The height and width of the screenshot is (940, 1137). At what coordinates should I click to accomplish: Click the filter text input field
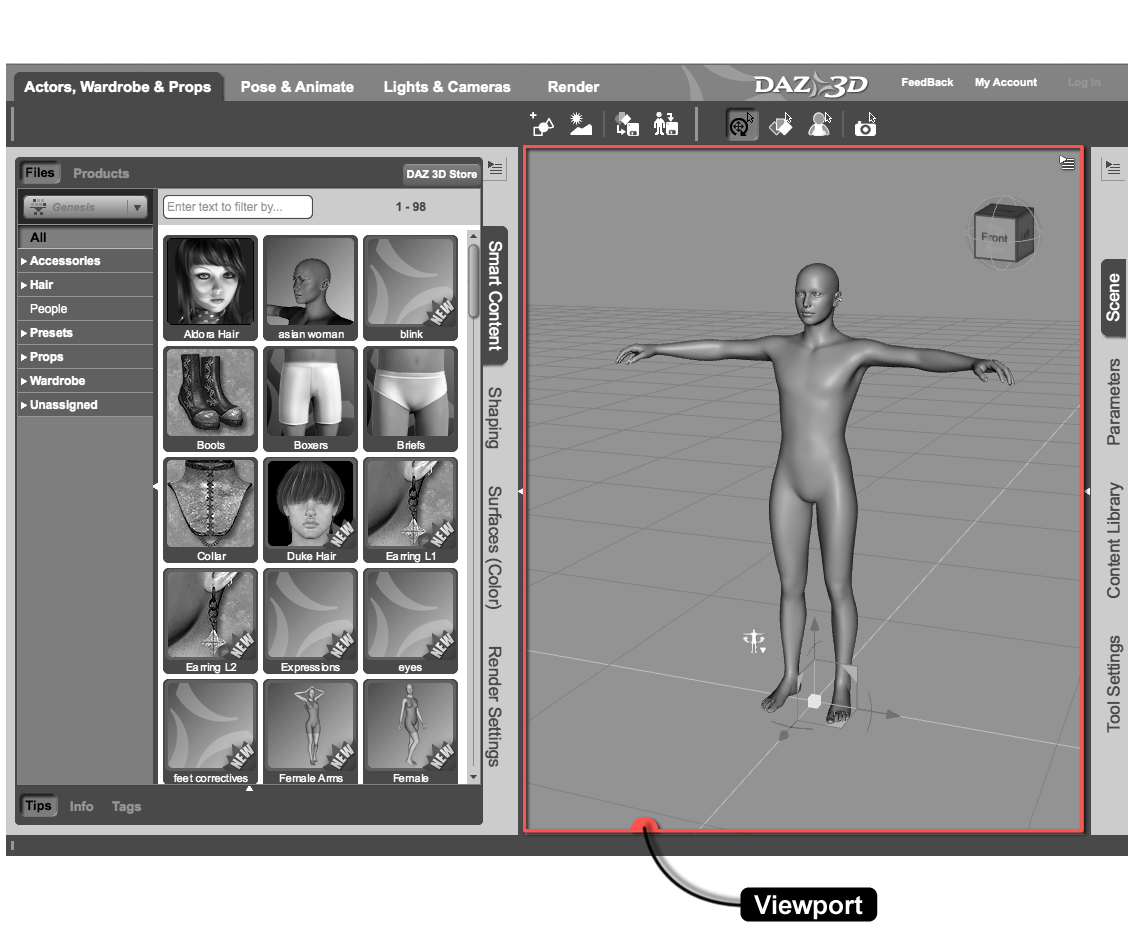tap(238, 207)
